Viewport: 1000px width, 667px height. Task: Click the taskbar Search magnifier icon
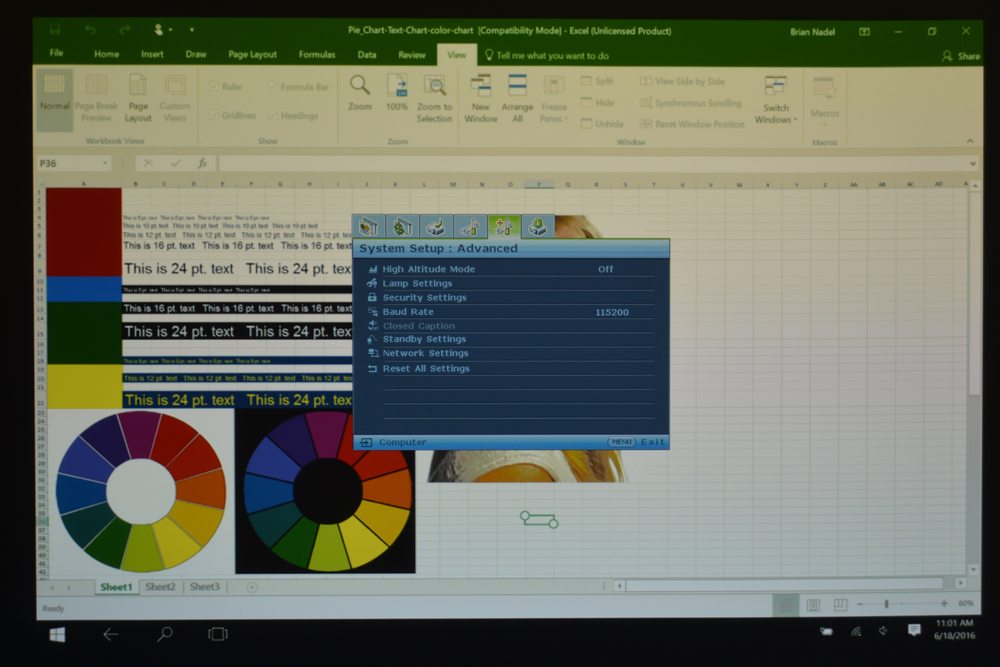point(165,634)
